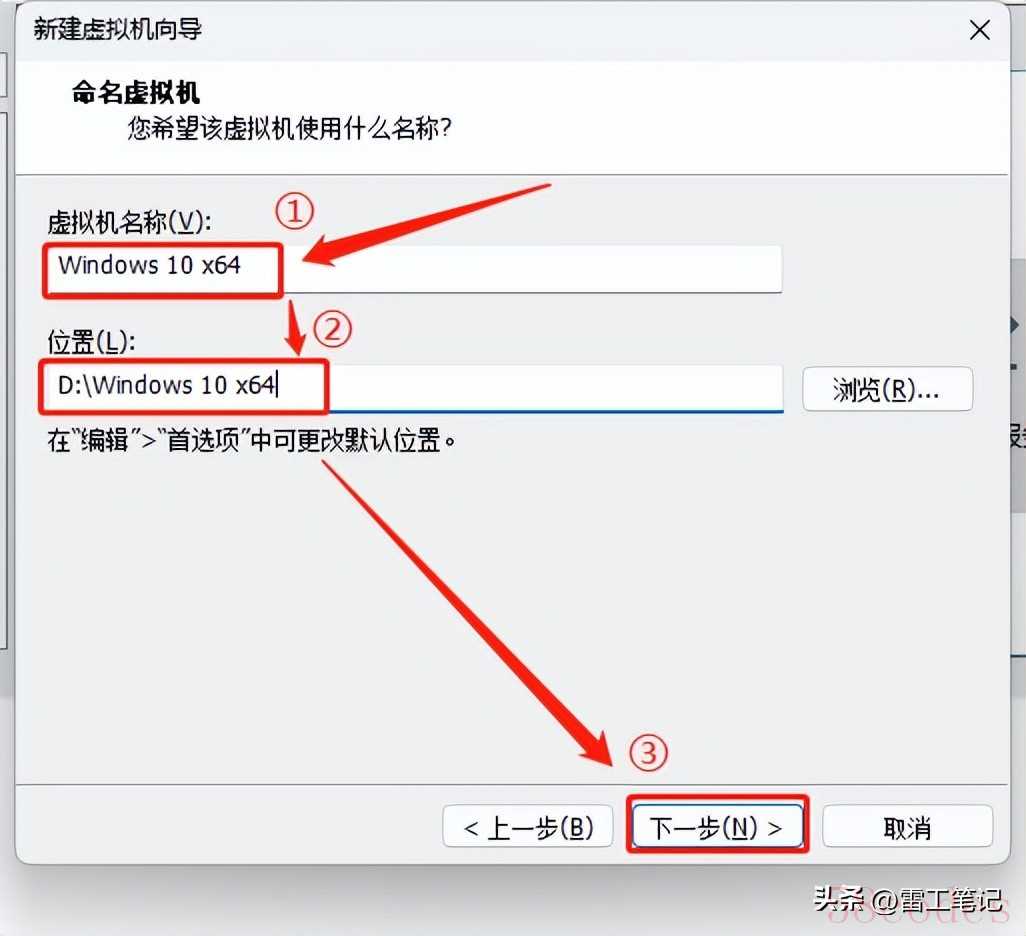Cancel the wizard with 取消
This screenshot has height=936, width=1026.
click(907, 828)
